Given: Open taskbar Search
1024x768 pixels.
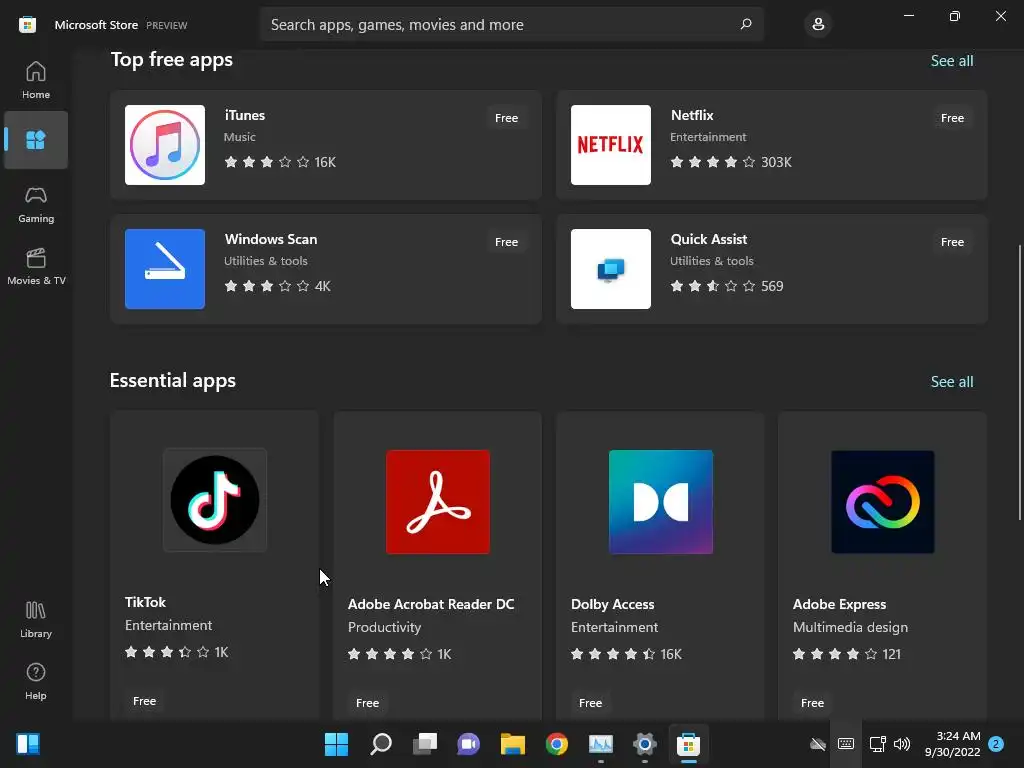Looking at the screenshot, I should [x=381, y=744].
